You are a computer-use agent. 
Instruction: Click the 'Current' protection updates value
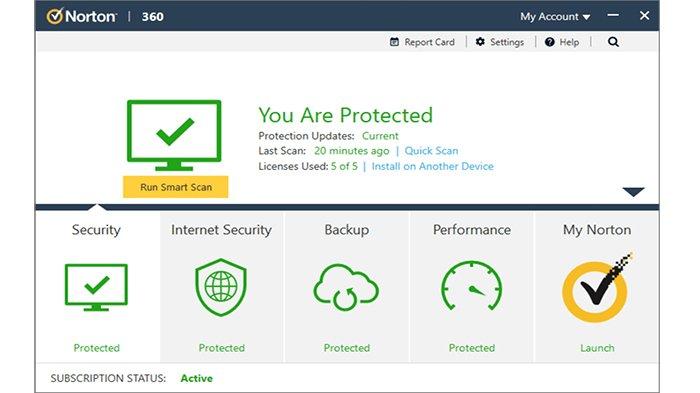(x=380, y=136)
